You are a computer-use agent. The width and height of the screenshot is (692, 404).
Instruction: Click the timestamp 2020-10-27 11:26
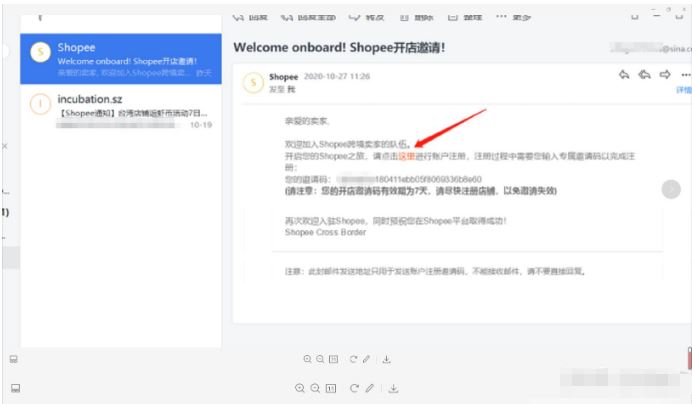pos(337,76)
